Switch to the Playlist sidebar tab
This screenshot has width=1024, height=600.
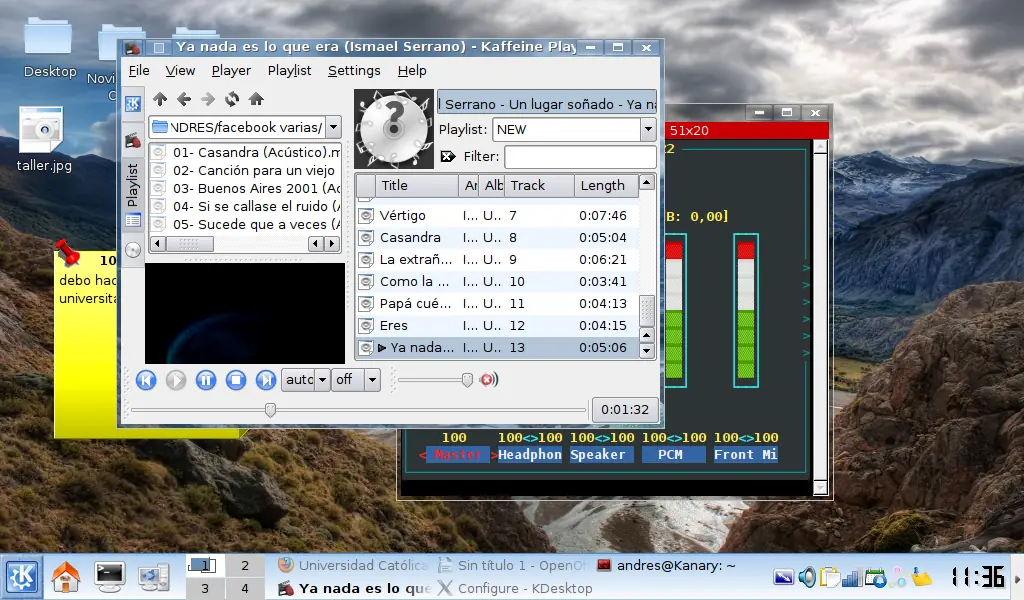(x=133, y=195)
